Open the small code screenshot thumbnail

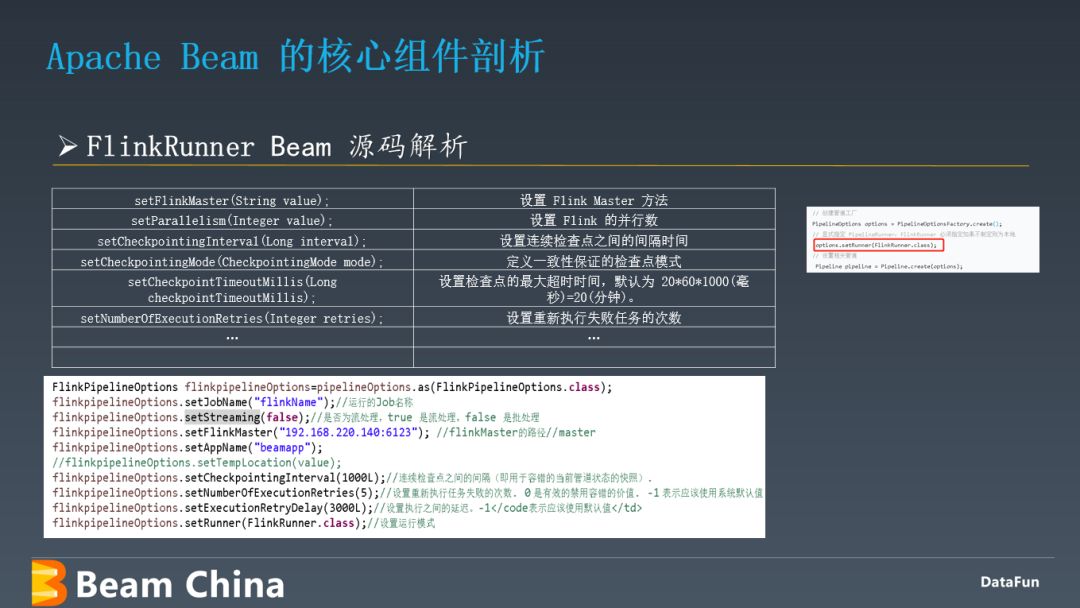922,240
